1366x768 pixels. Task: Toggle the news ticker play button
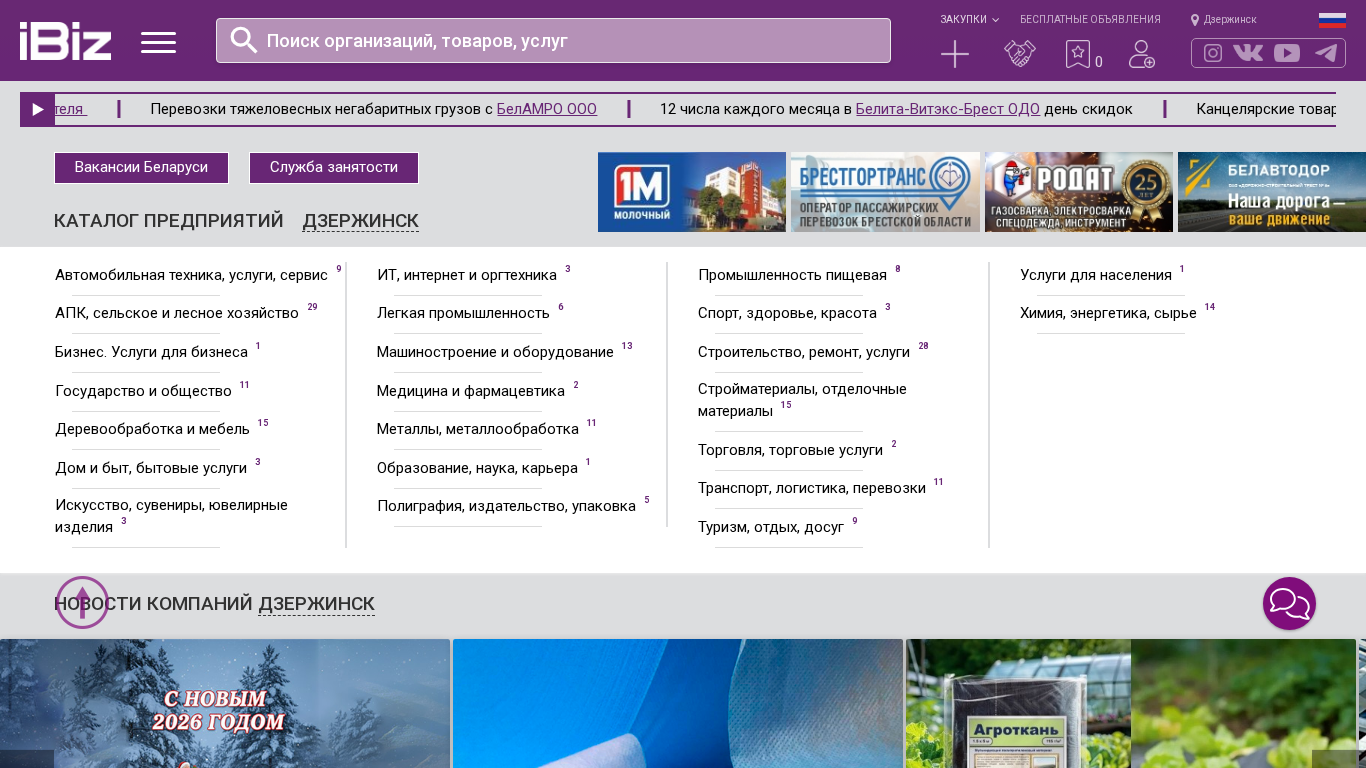tap(37, 110)
